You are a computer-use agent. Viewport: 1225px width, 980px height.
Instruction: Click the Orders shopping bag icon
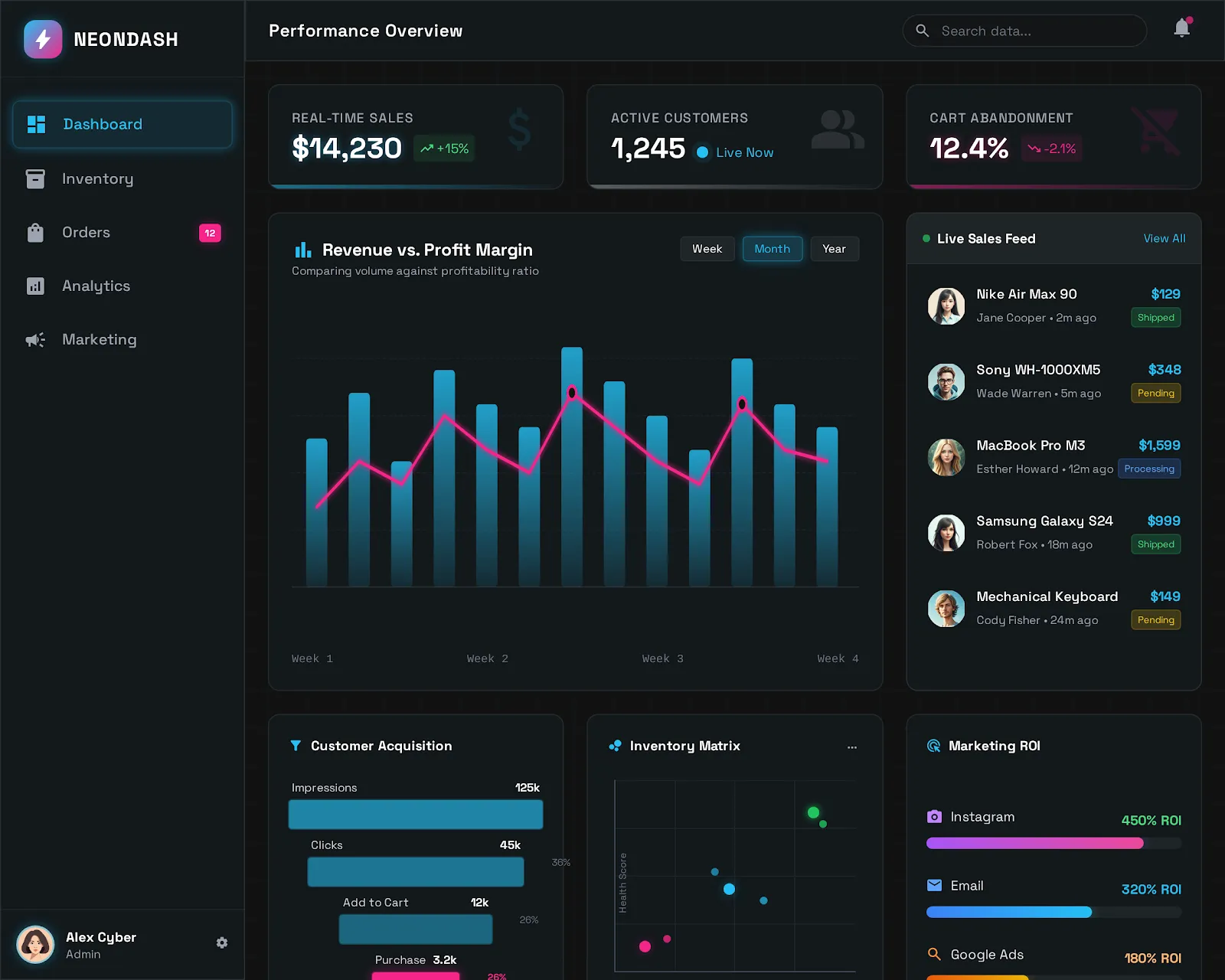[x=35, y=232]
